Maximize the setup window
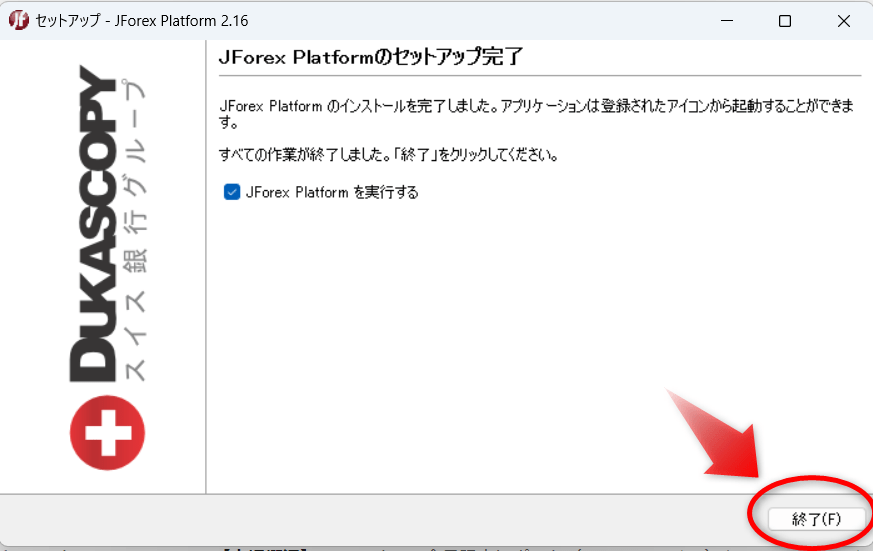The height and width of the screenshot is (551, 873). click(785, 21)
